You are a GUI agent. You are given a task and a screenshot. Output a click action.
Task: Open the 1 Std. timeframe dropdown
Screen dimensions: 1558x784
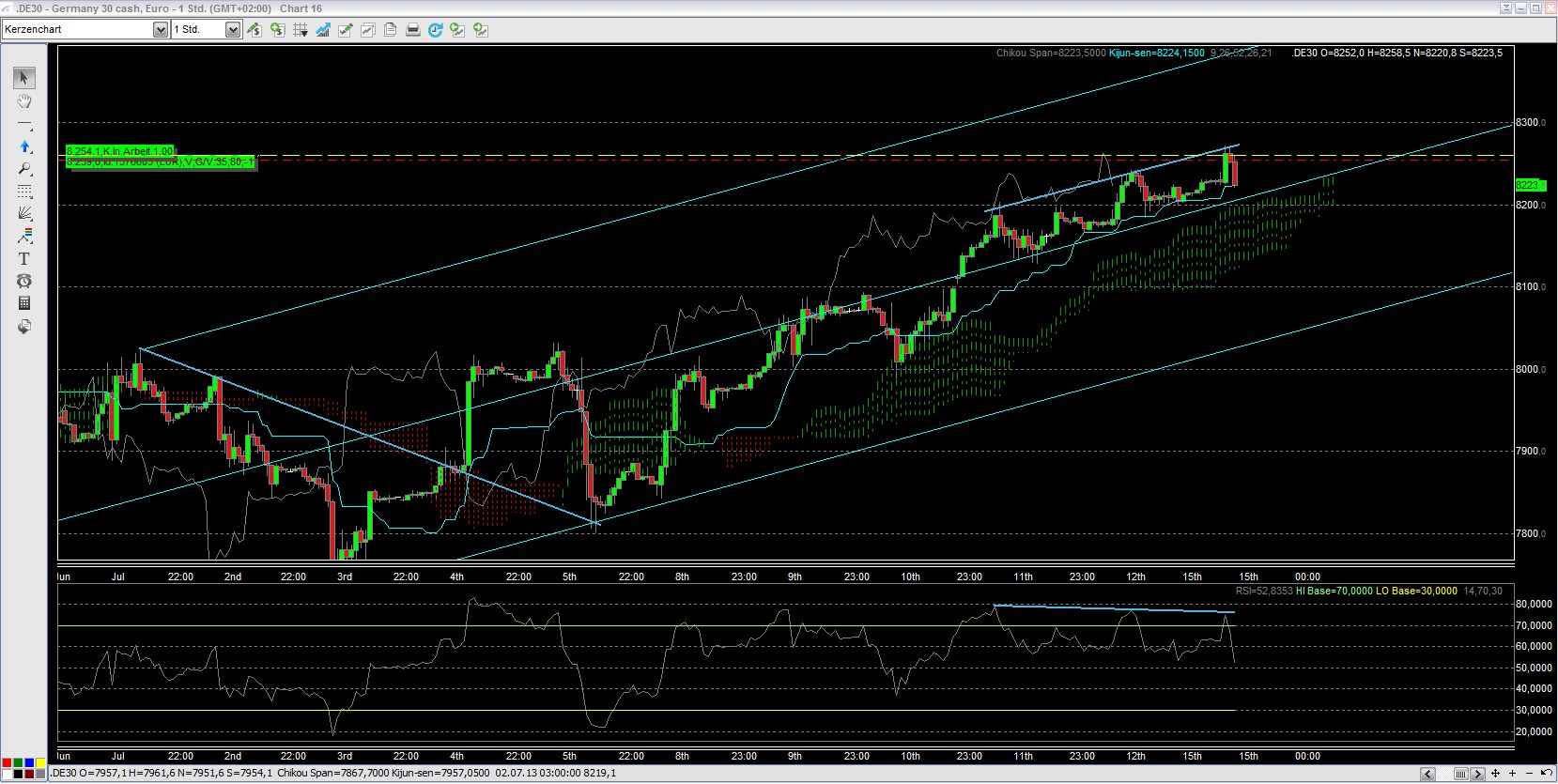[x=232, y=30]
